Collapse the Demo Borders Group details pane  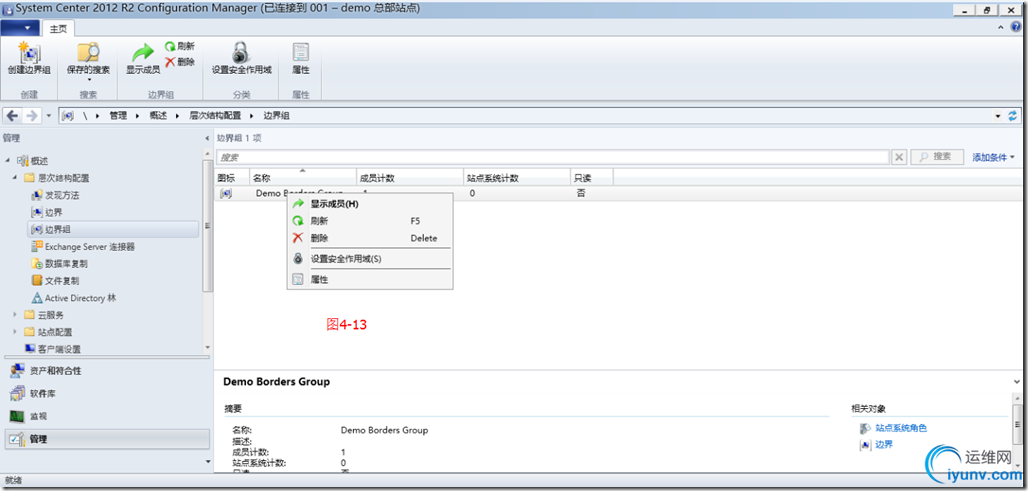(1016, 381)
